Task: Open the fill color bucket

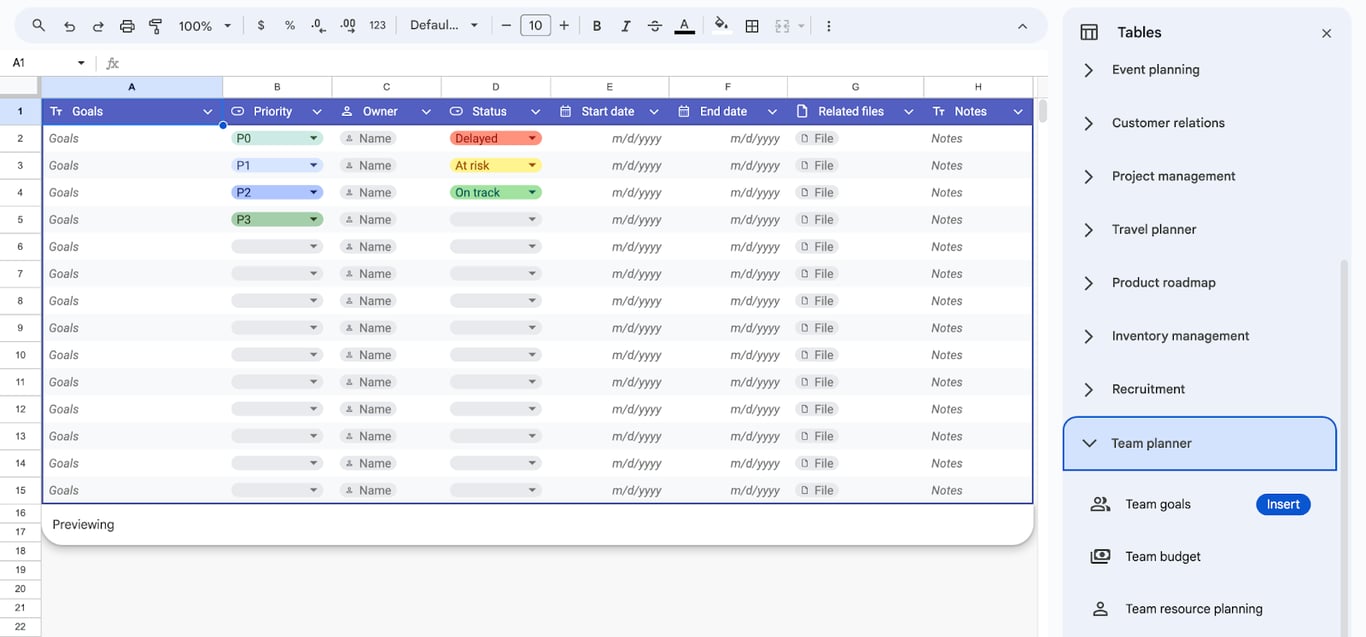Action: click(721, 26)
